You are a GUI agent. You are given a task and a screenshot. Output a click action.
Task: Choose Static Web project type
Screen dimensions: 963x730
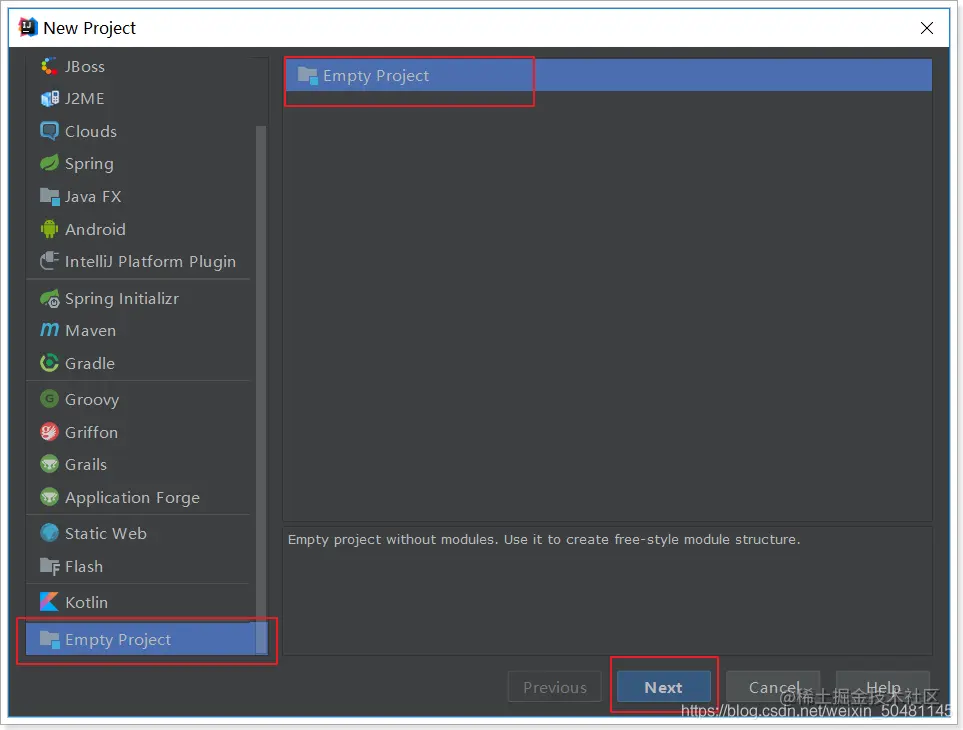coord(140,533)
